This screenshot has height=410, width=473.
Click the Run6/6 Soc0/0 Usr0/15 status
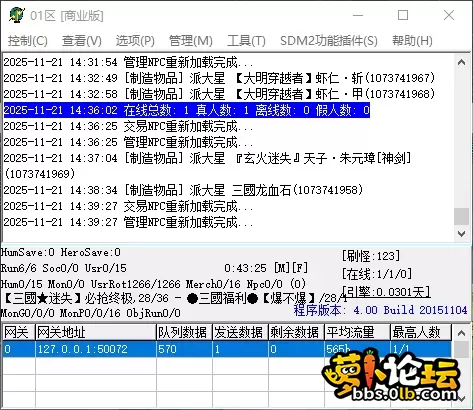point(64,268)
